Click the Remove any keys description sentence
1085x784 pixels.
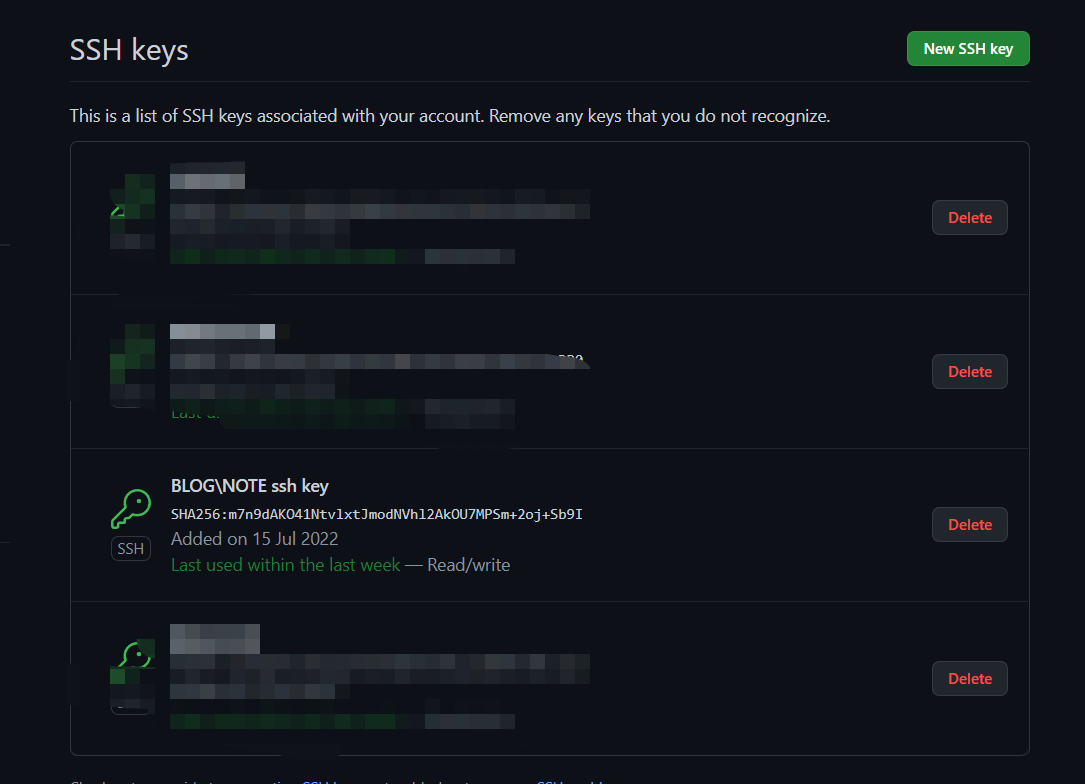point(659,116)
